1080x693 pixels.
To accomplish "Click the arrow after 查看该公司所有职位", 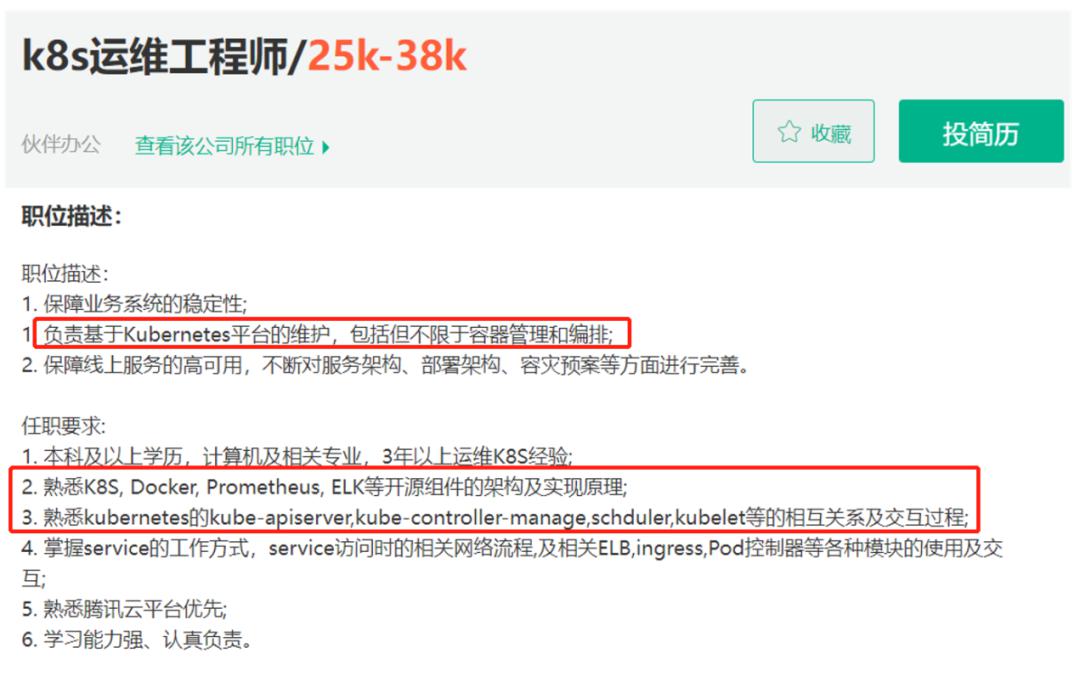I will (x=326, y=147).
